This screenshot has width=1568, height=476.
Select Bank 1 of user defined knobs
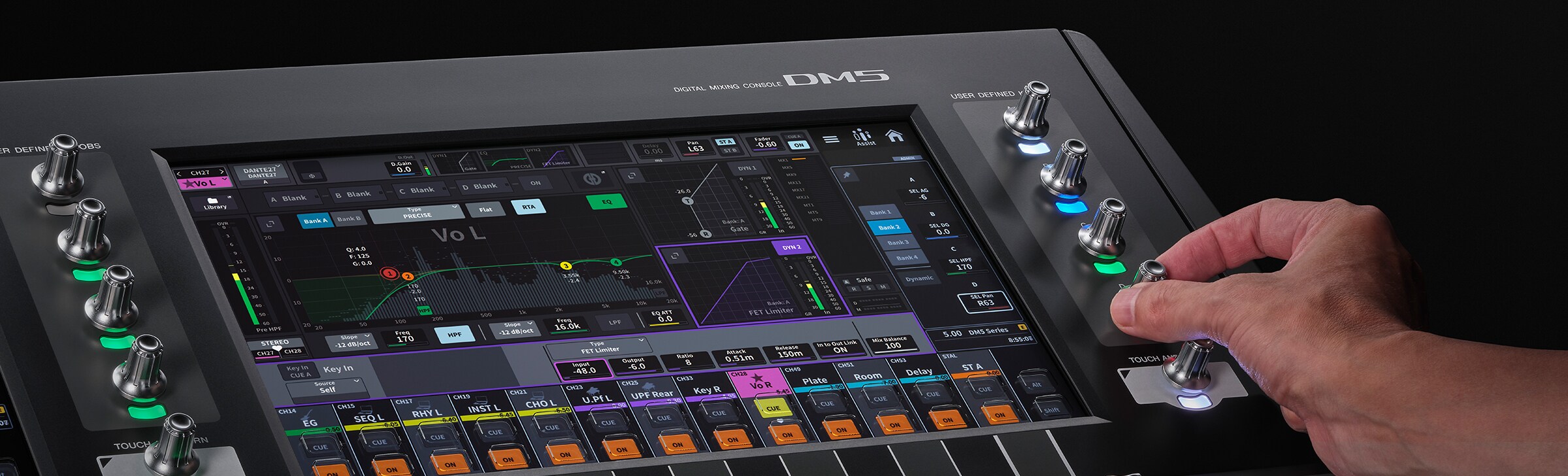880,212
